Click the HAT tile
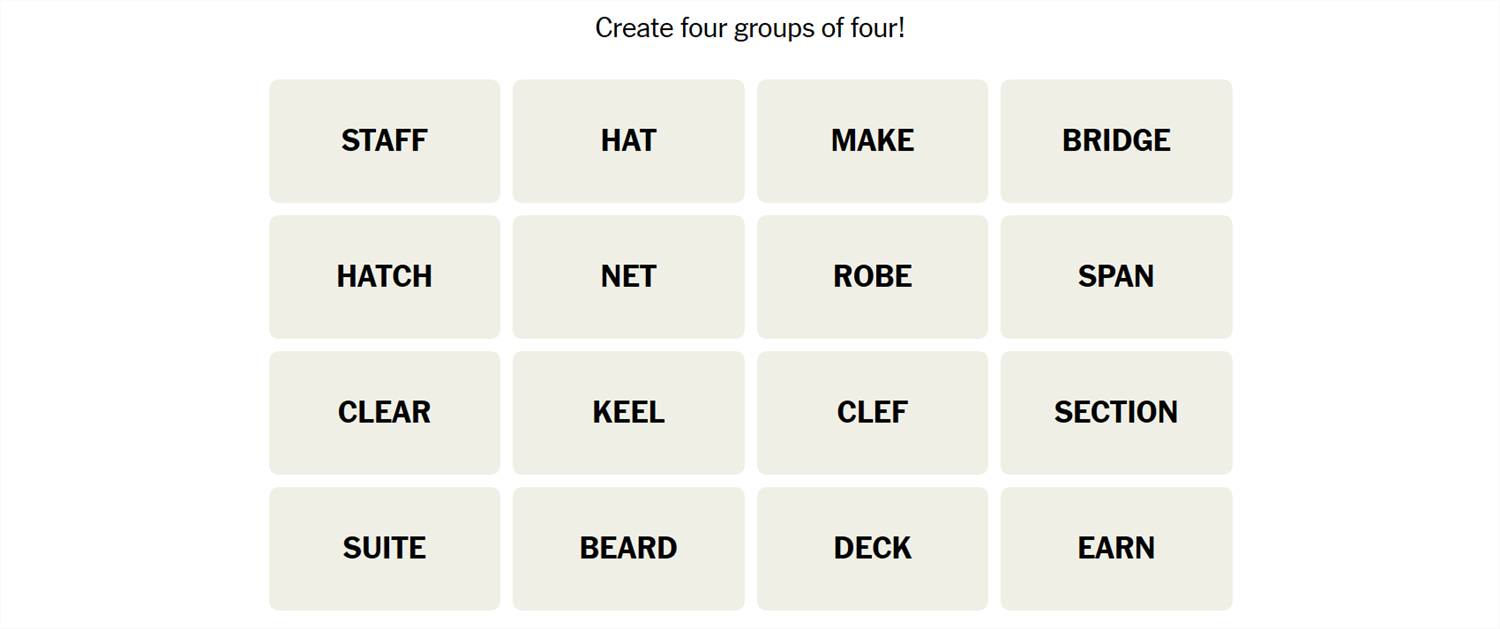Screen dimensions: 1500x629 [628, 141]
